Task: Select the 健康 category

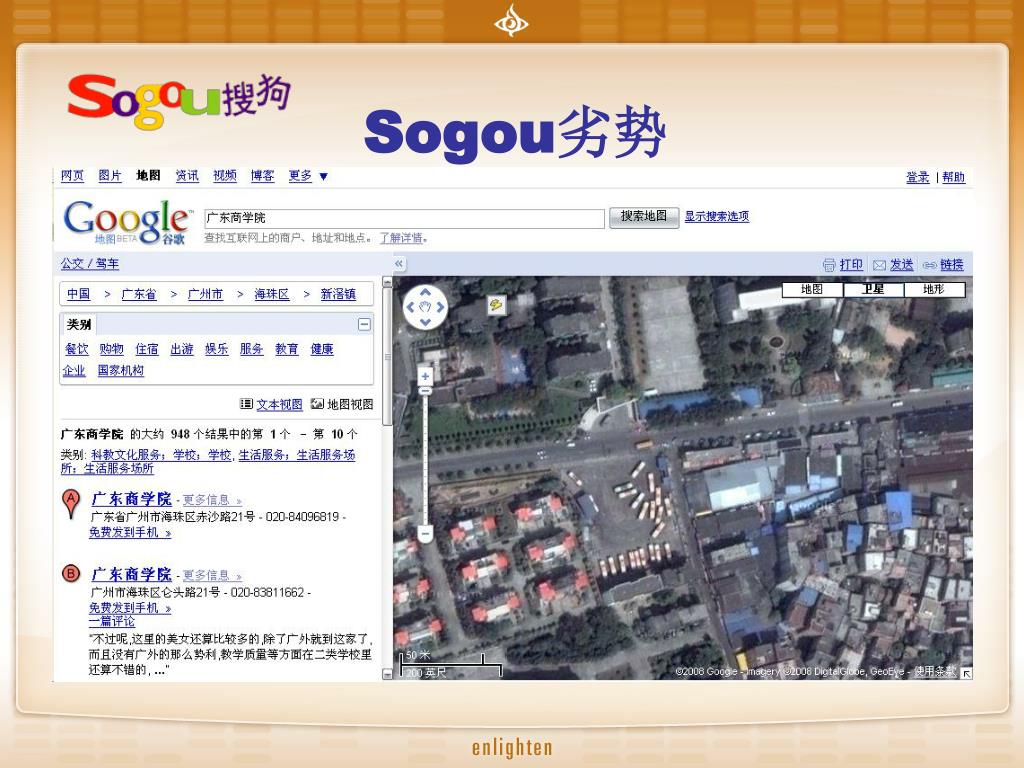Action: tap(322, 349)
